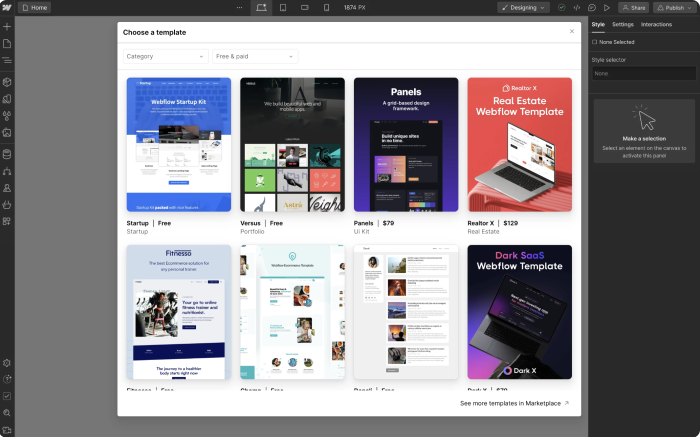This screenshot has width=700, height=437.
Task: Select the tablet breakpoint
Action: [x=283, y=8]
